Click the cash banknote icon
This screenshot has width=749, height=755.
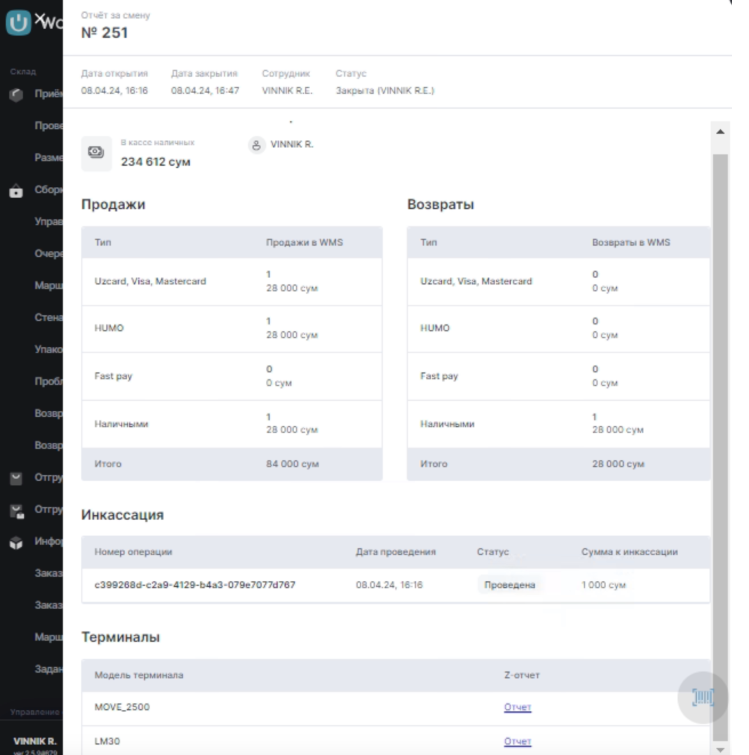96,153
